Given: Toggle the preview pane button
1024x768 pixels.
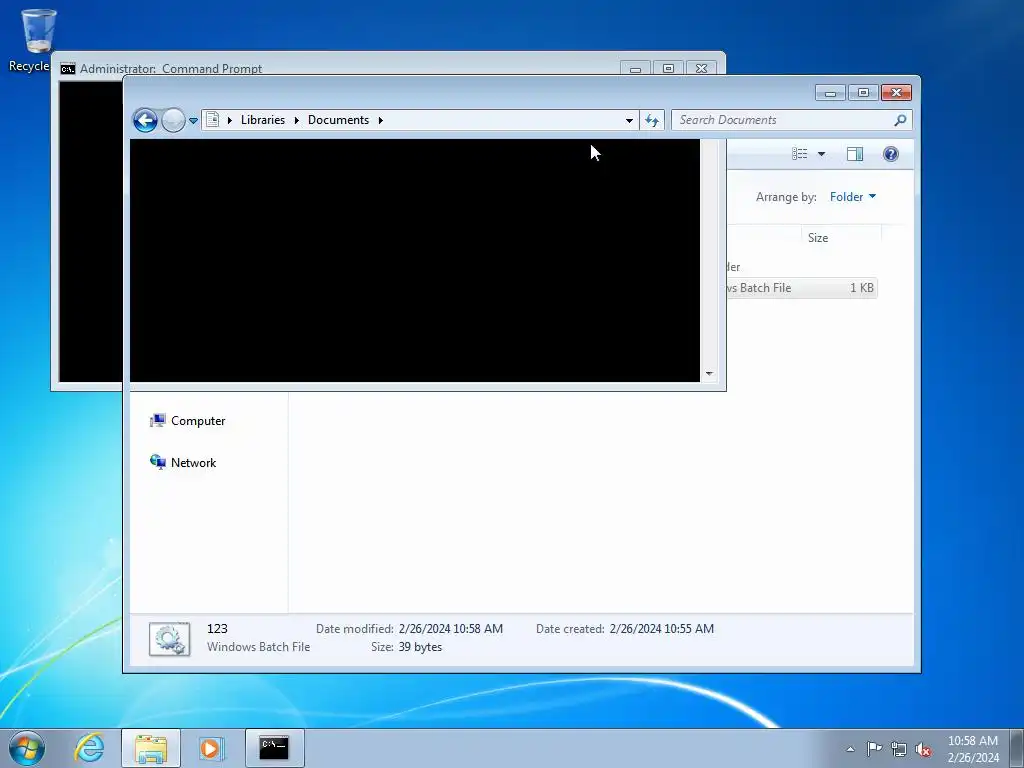Looking at the screenshot, I should point(855,154).
